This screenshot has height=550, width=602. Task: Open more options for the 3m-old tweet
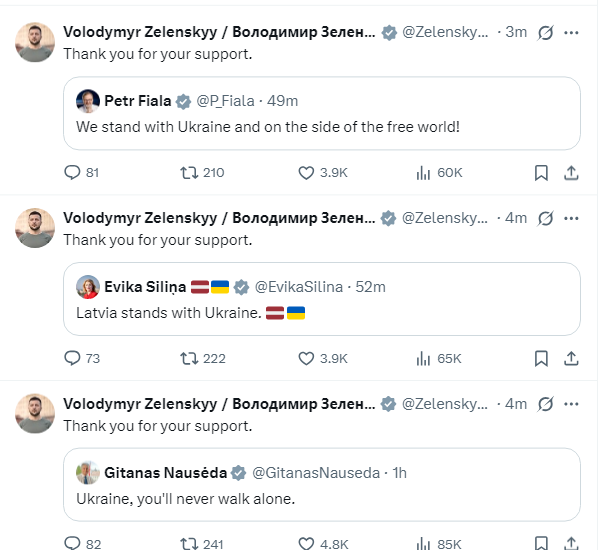pyautogui.click(x=571, y=33)
